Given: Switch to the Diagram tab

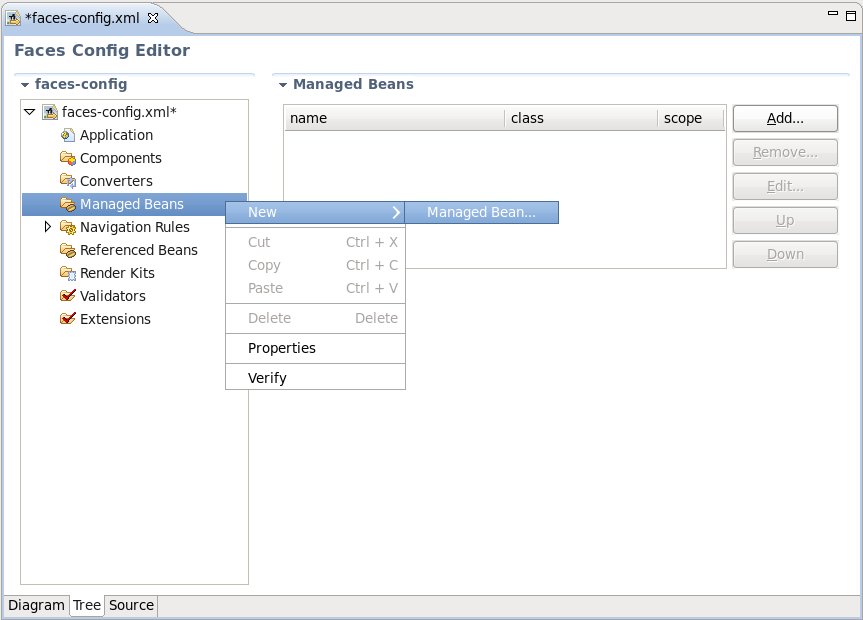Looking at the screenshot, I should 36,605.
